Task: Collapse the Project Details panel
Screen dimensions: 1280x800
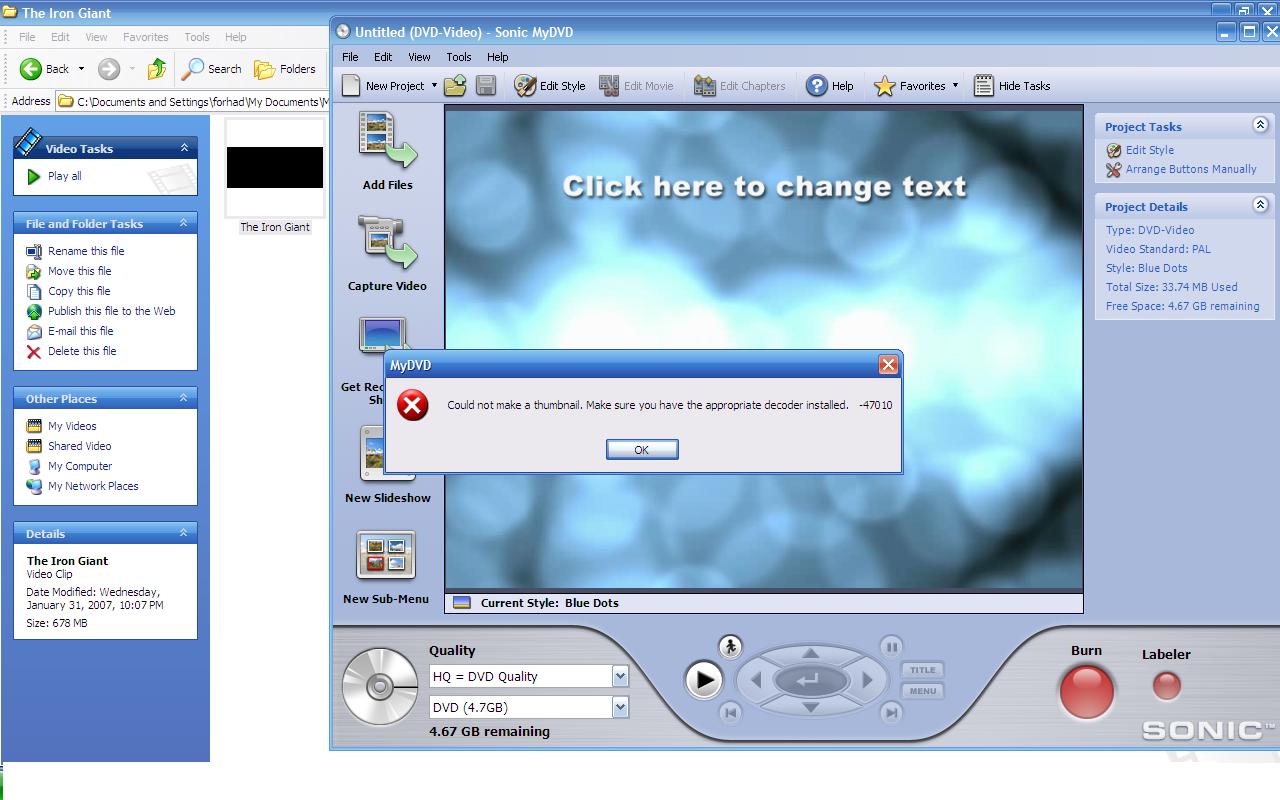Action: [1260, 205]
